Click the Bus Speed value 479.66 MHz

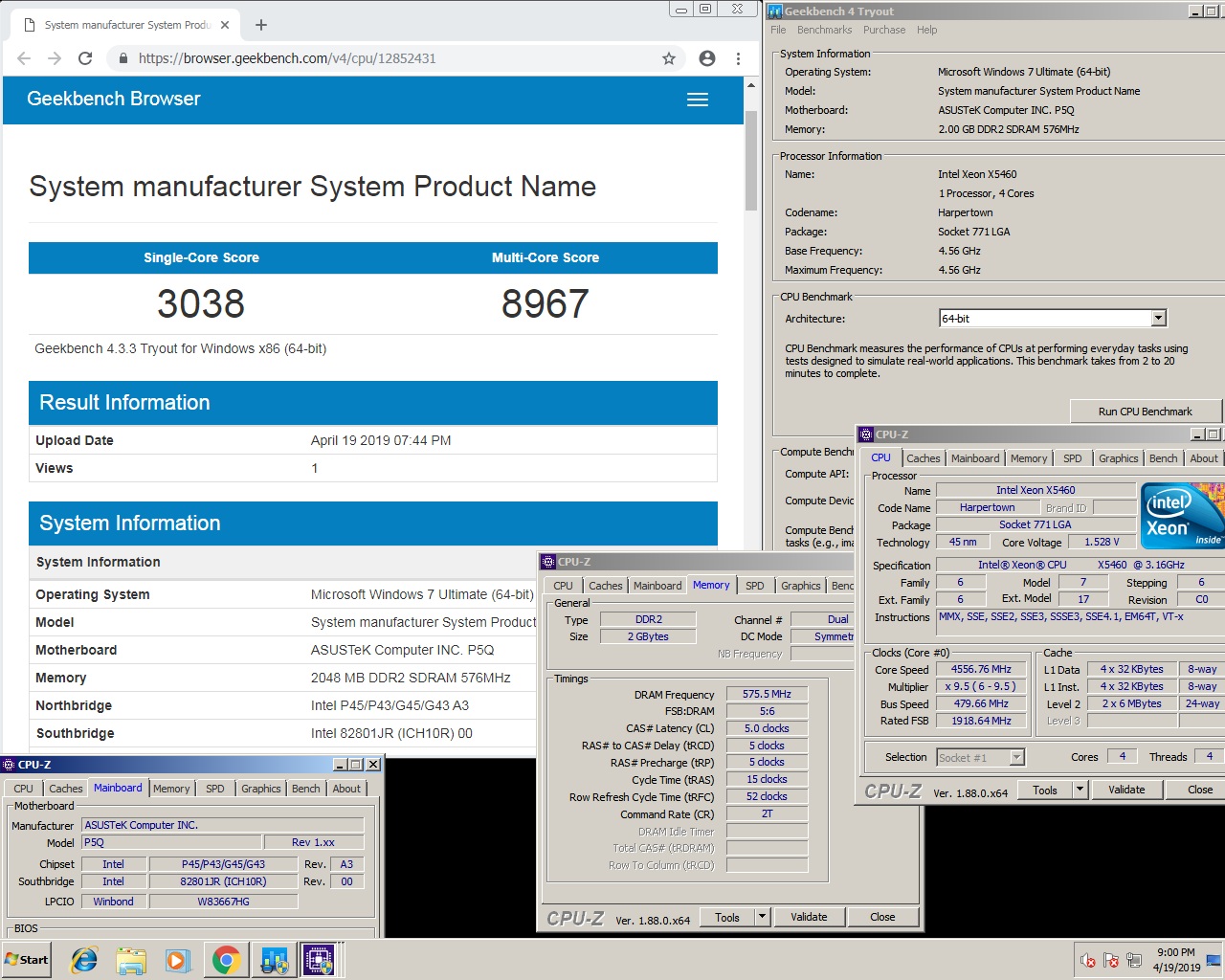981,704
